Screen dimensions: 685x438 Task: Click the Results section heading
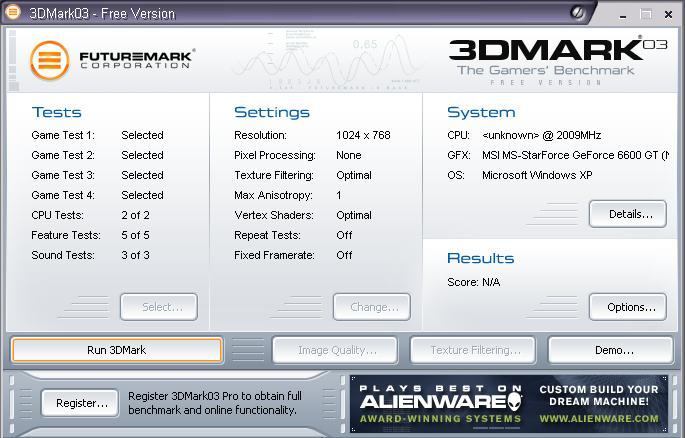[x=481, y=258]
